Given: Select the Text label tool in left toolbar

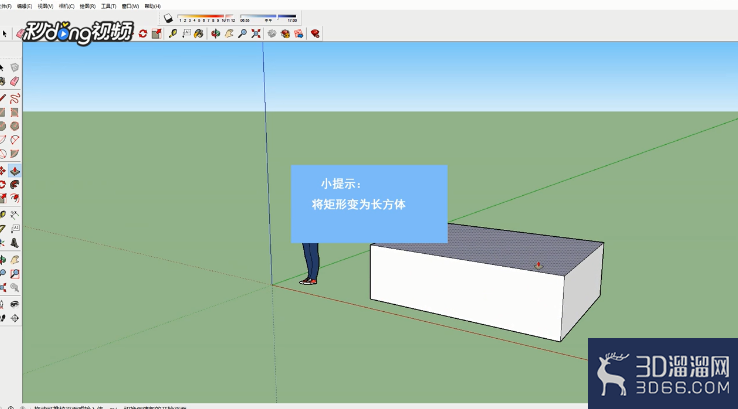Looking at the screenshot, I should [15, 229].
